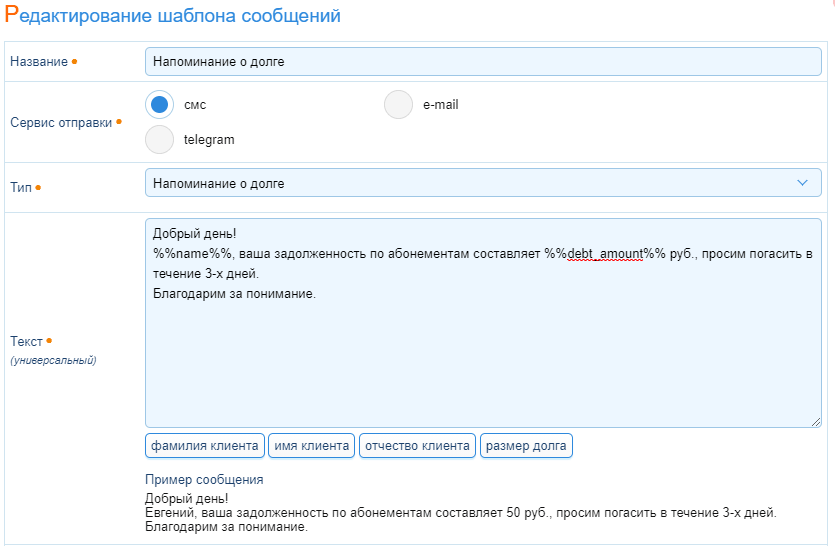
Task: Click the Пример сообщения heading
Action: pyautogui.click(x=204, y=480)
